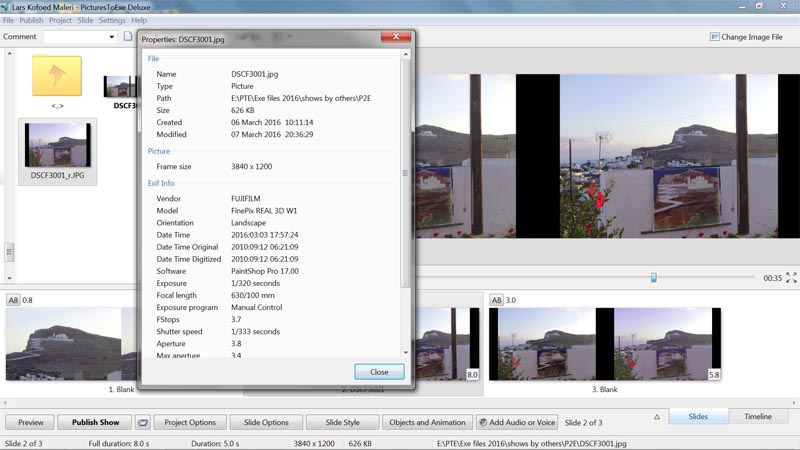Viewport: 800px width, 450px height.
Task: Click the Vendor value FUJIFILM
Action: (x=245, y=198)
